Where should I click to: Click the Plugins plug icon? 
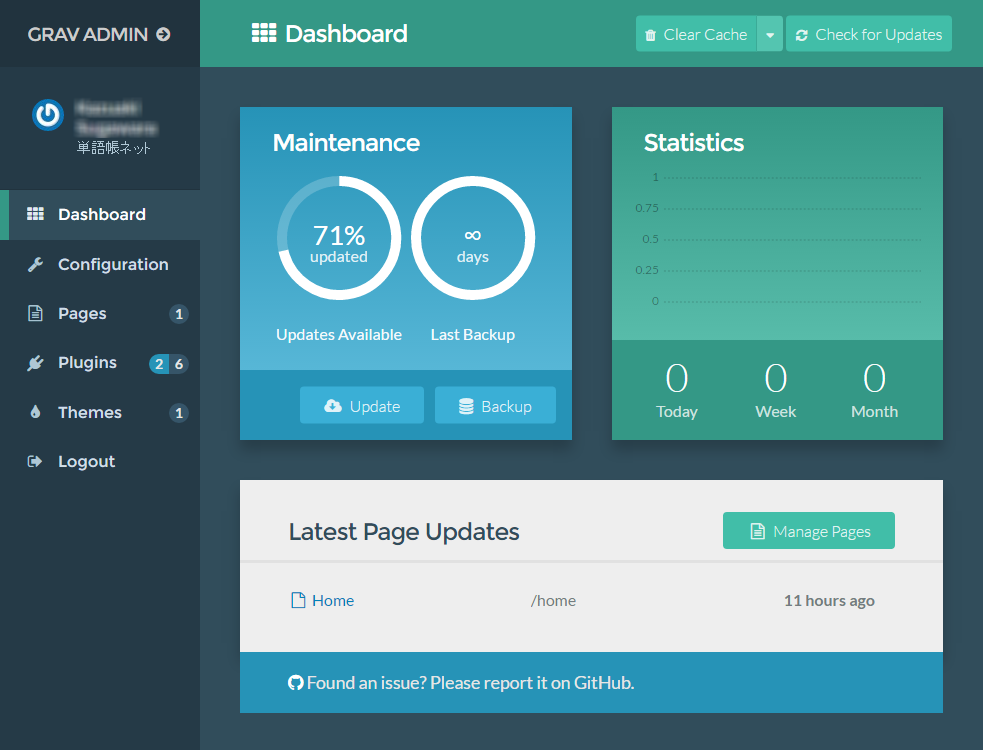36,363
